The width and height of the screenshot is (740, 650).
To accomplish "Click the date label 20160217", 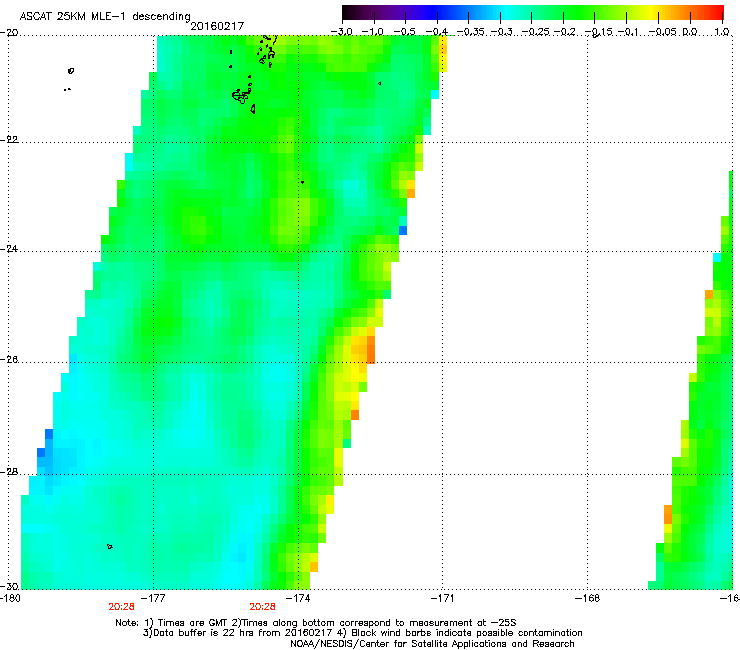I will pos(217,26).
